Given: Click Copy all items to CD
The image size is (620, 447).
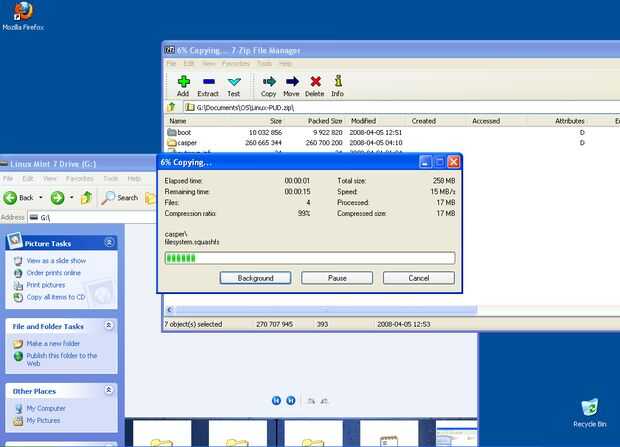Looking at the screenshot, I should [56, 297].
